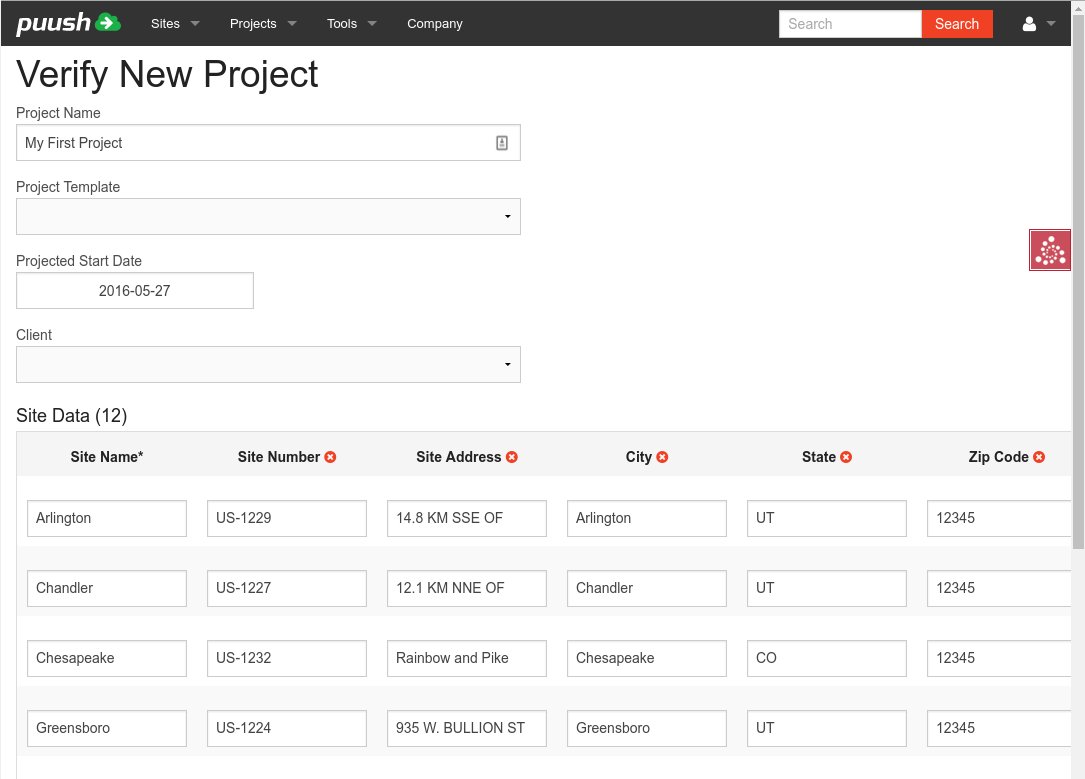Focus the top Search text box
1085x779 pixels.
tap(850, 24)
